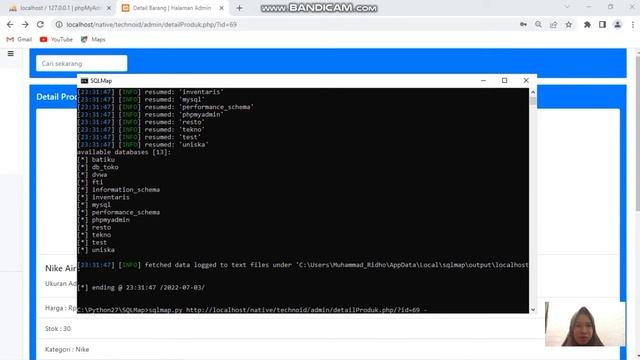Open YouTube bookmark
The image size is (640, 360).
point(56,39)
